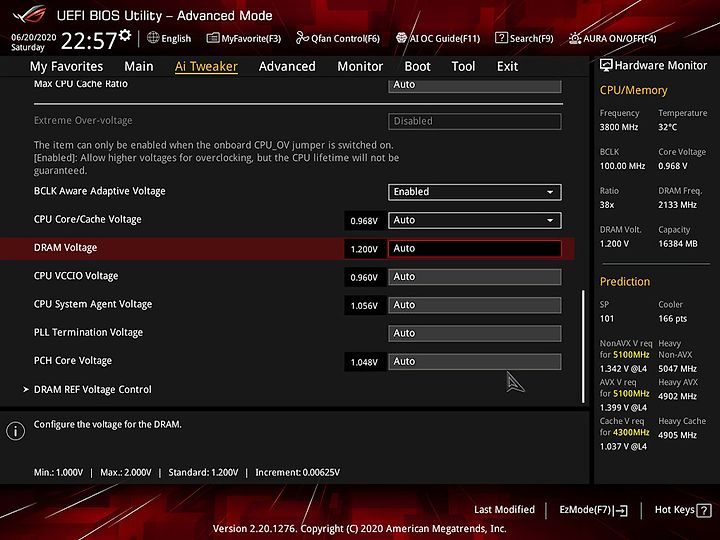Click CPU VCCIO Voltage Auto field

point(474,277)
